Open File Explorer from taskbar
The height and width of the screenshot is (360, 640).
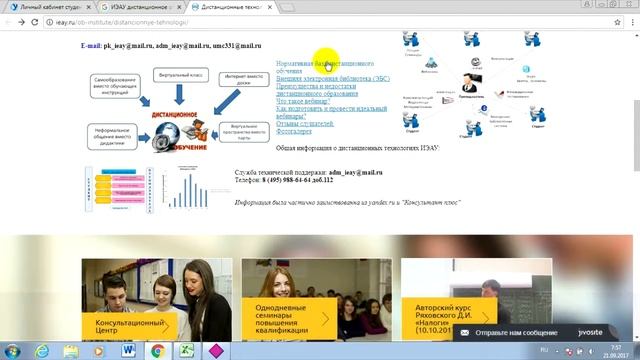[71, 351]
